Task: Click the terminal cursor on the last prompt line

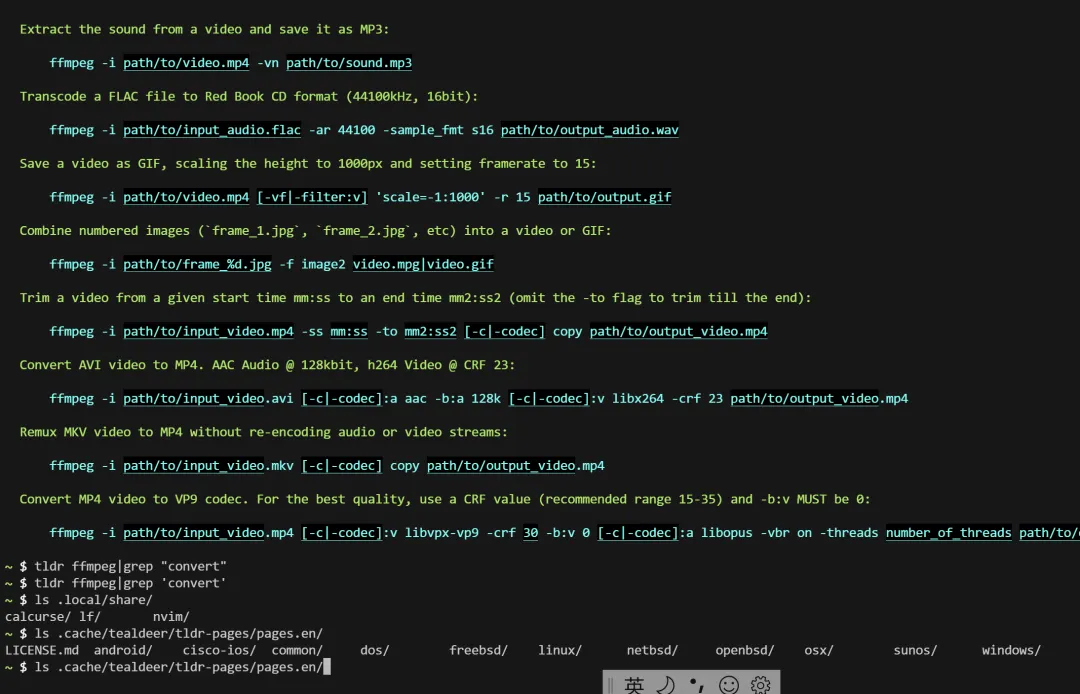Action: pyautogui.click(x=327, y=666)
